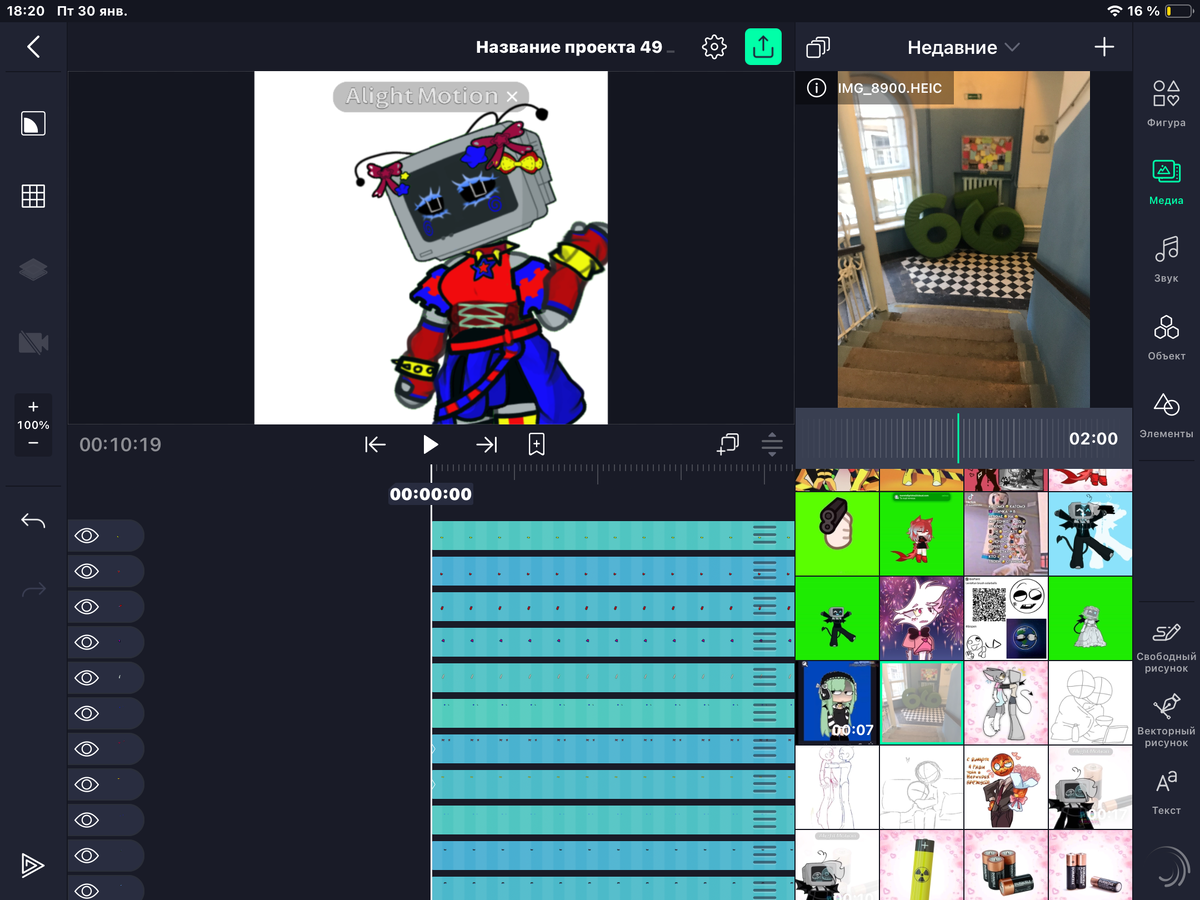Toggle visibility of the second timeline layer
Screen dimensions: 1200x900
[87, 571]
